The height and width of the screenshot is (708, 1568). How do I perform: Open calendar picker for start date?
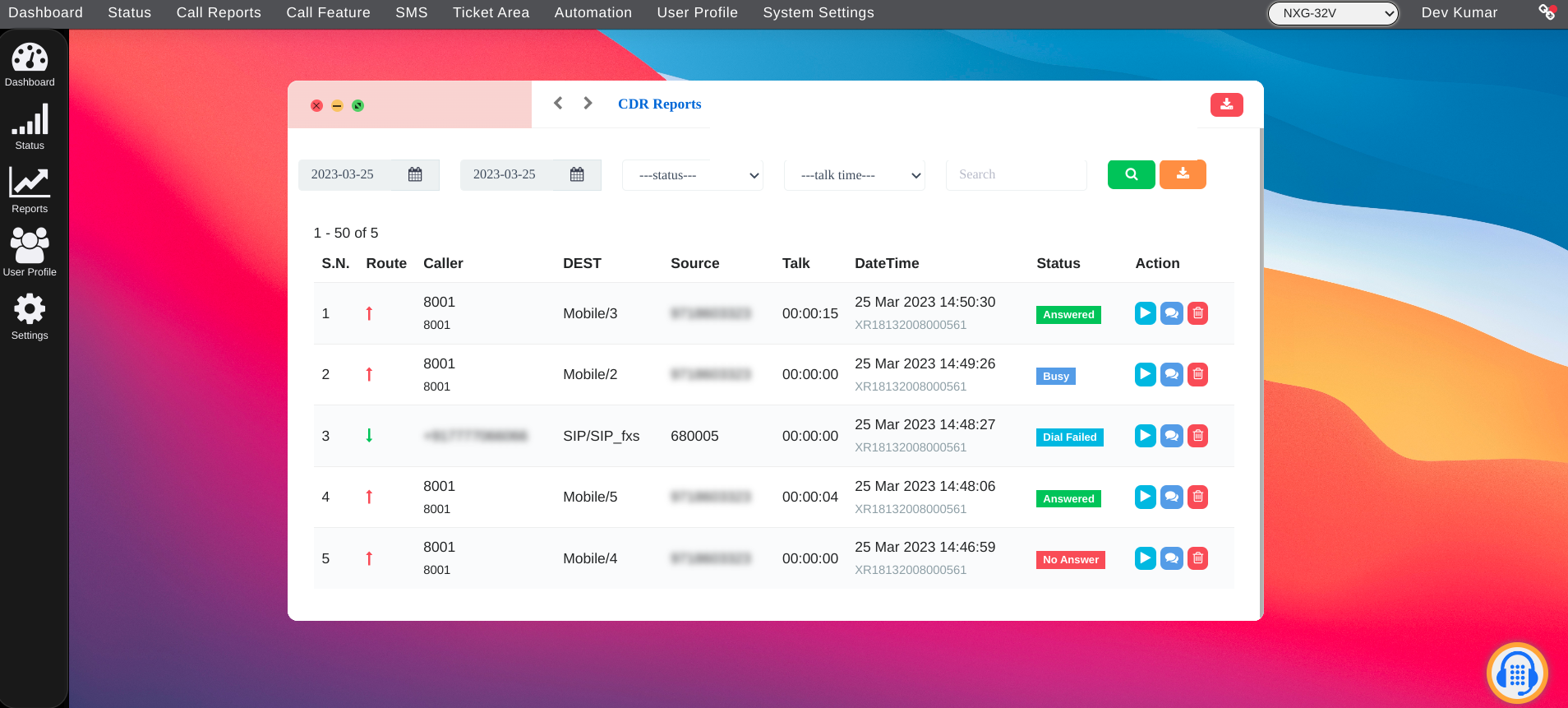pyautogui.click(x=415, y=174)
